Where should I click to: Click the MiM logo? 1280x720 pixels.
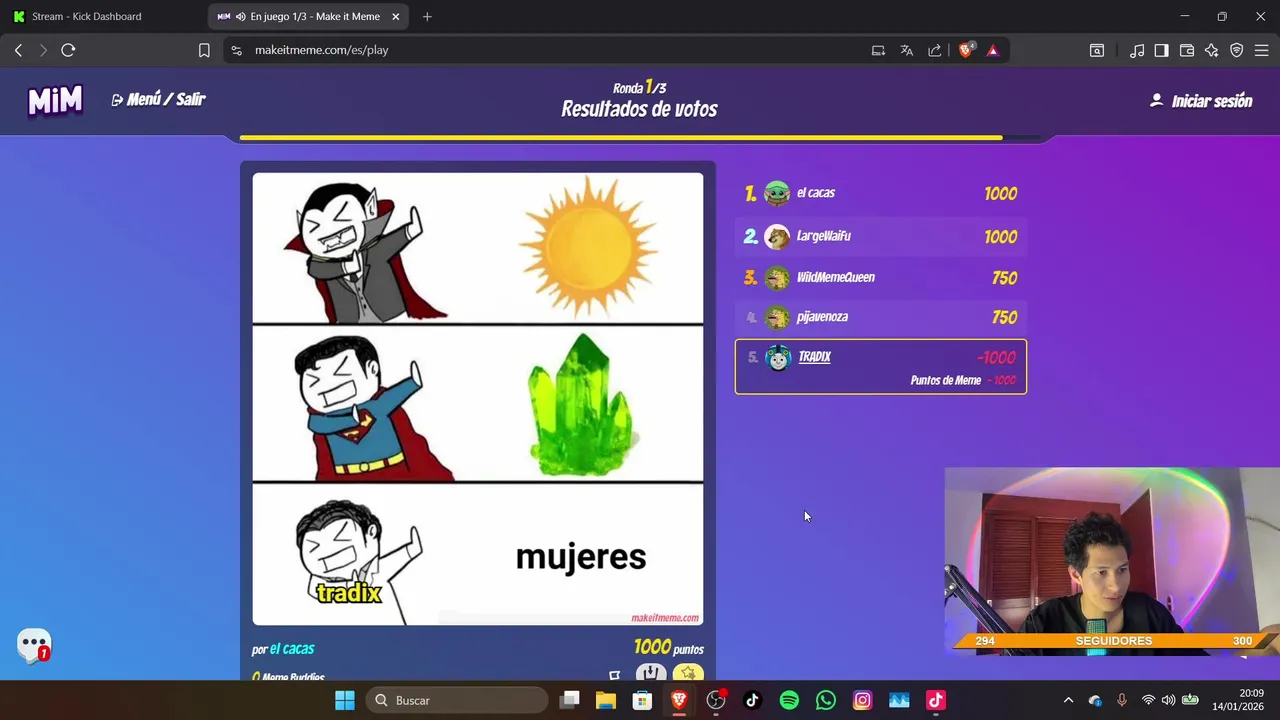click(x=55, y=100)
